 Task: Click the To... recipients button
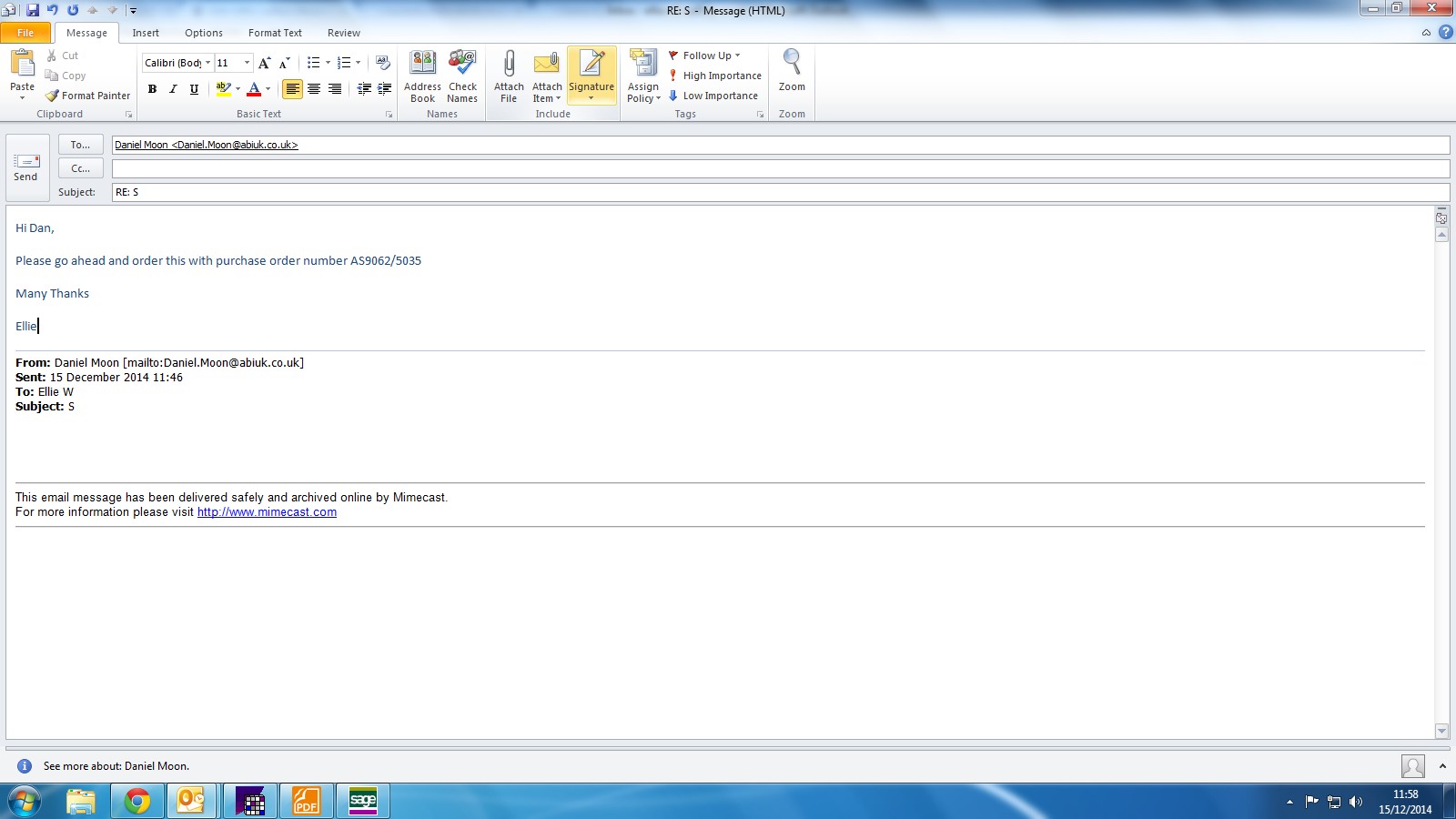(x=80, y=145)
